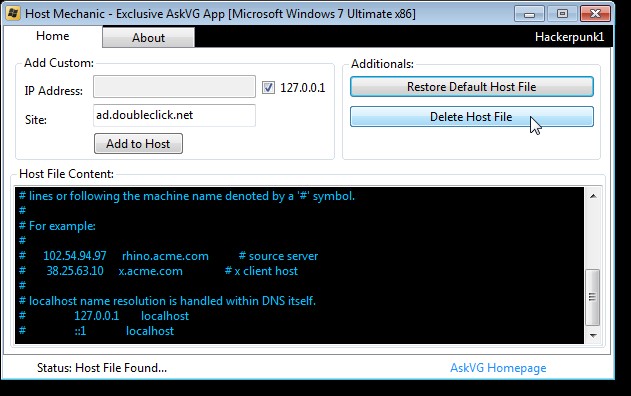
Task: Open the About tab
Action: 148,38
